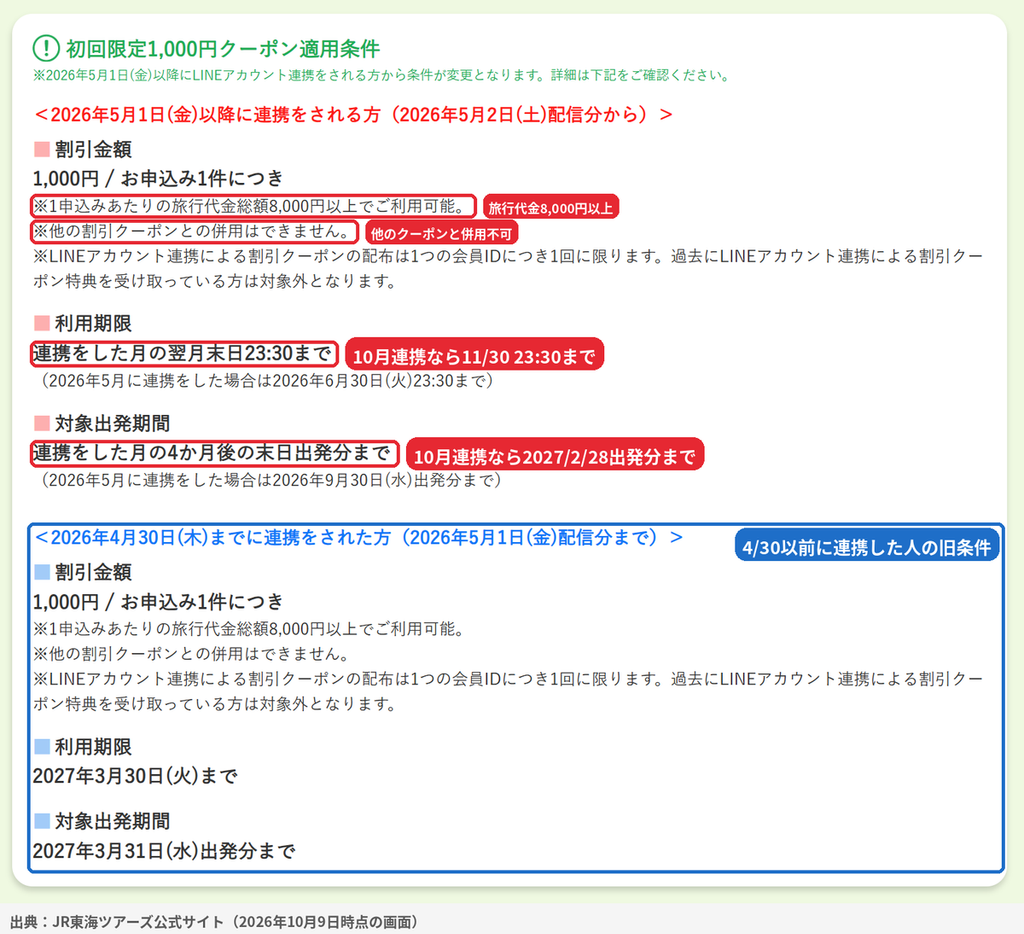The image size is (1024, 934).
Task: Click example 2026年6月30日(火)23:30まで
Action: pyautogui.click(x=267, y=381)
